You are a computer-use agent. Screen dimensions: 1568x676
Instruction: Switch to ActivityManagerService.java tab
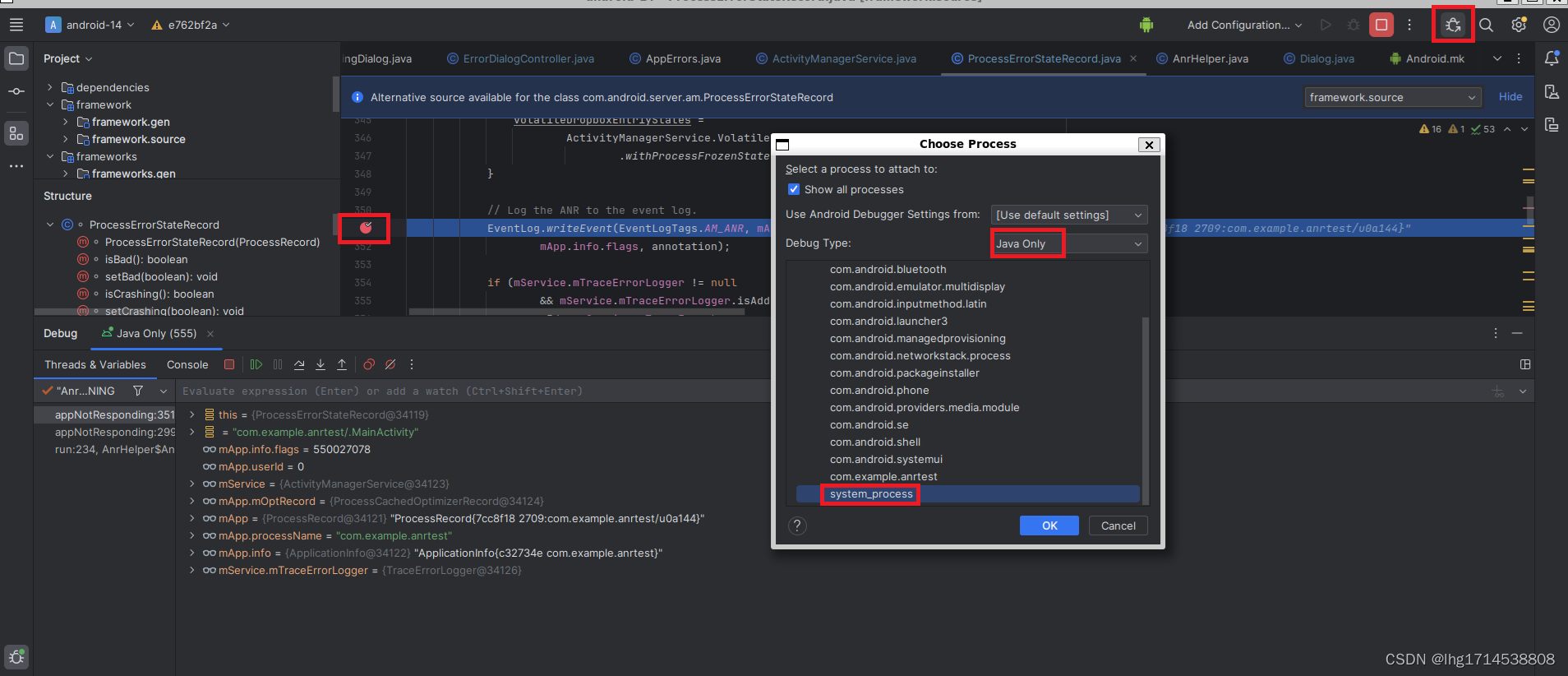click(836, 58)
